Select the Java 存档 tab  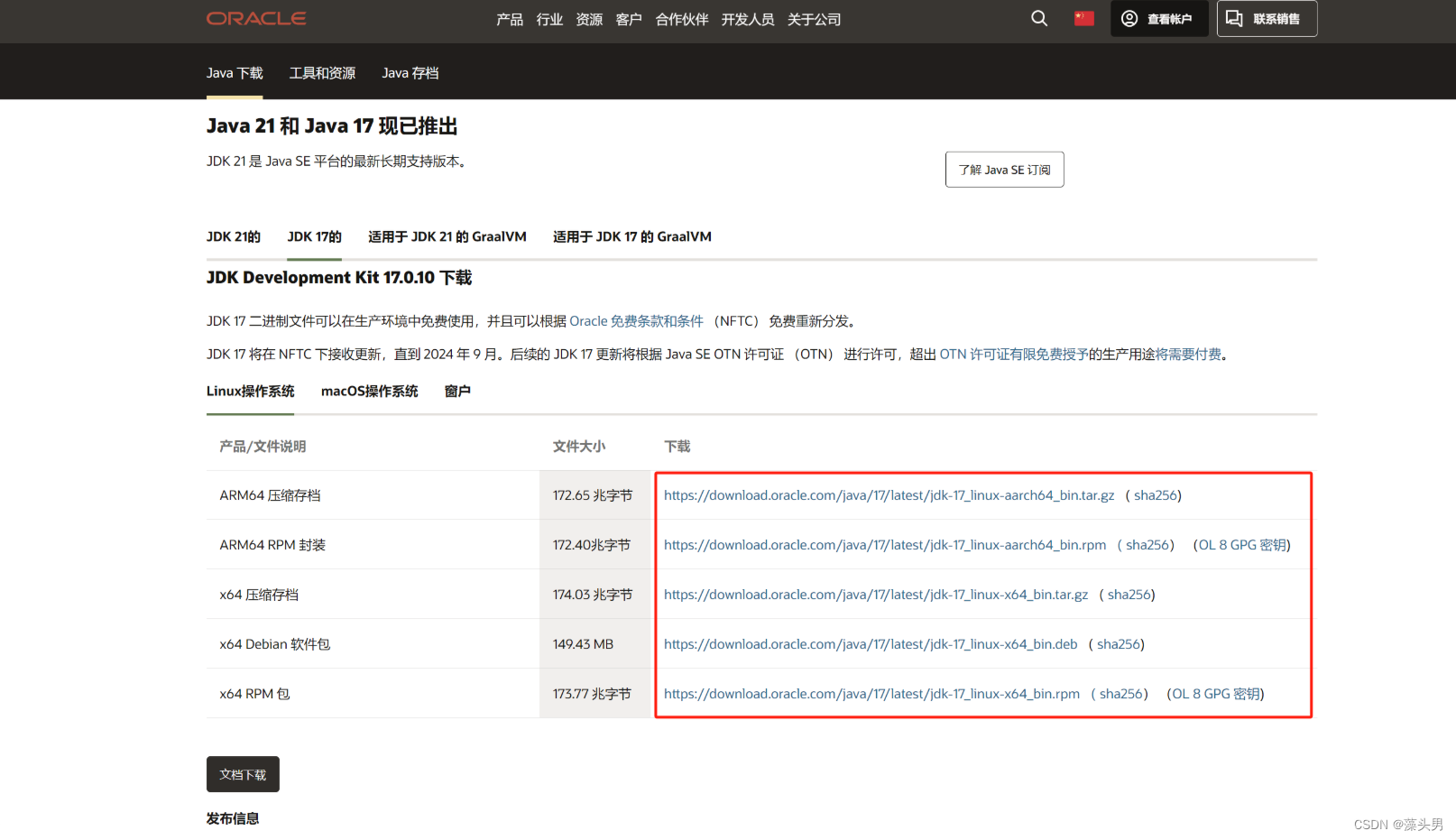[x=410, y=73]
